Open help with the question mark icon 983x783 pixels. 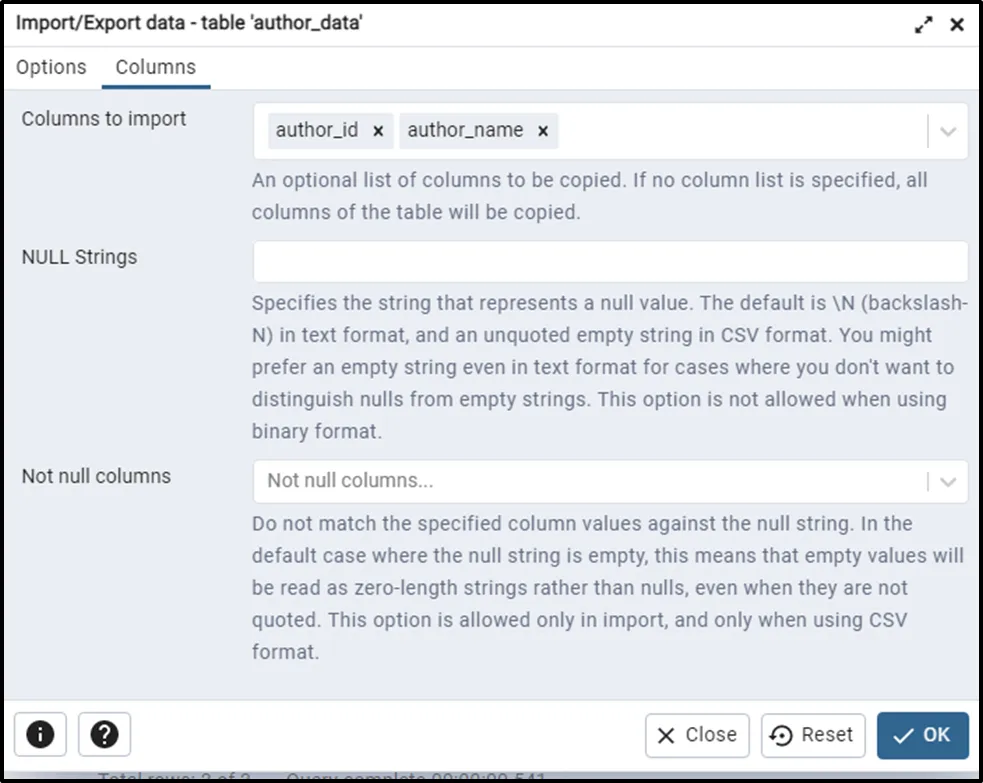point(104,735)
